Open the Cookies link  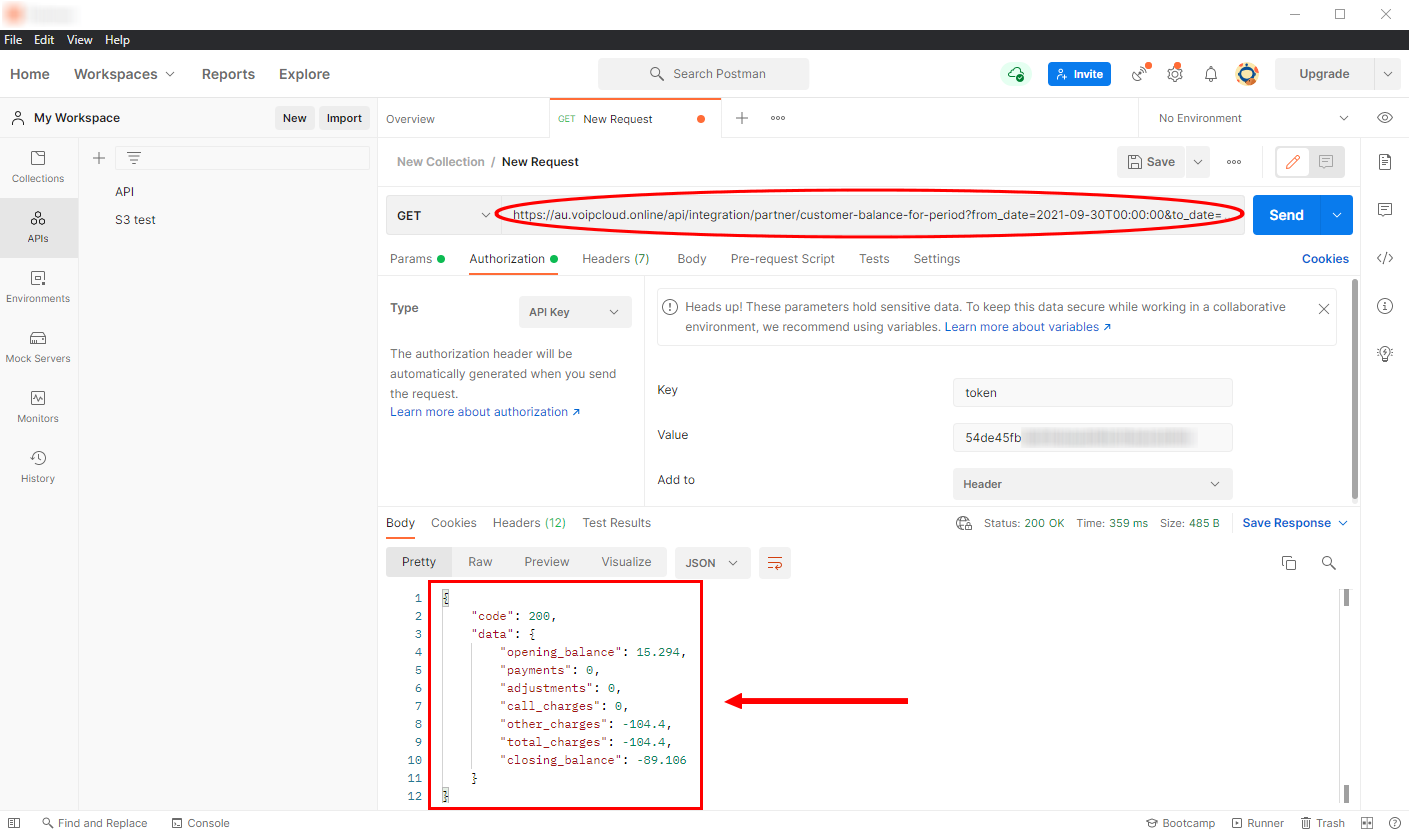1325,259
